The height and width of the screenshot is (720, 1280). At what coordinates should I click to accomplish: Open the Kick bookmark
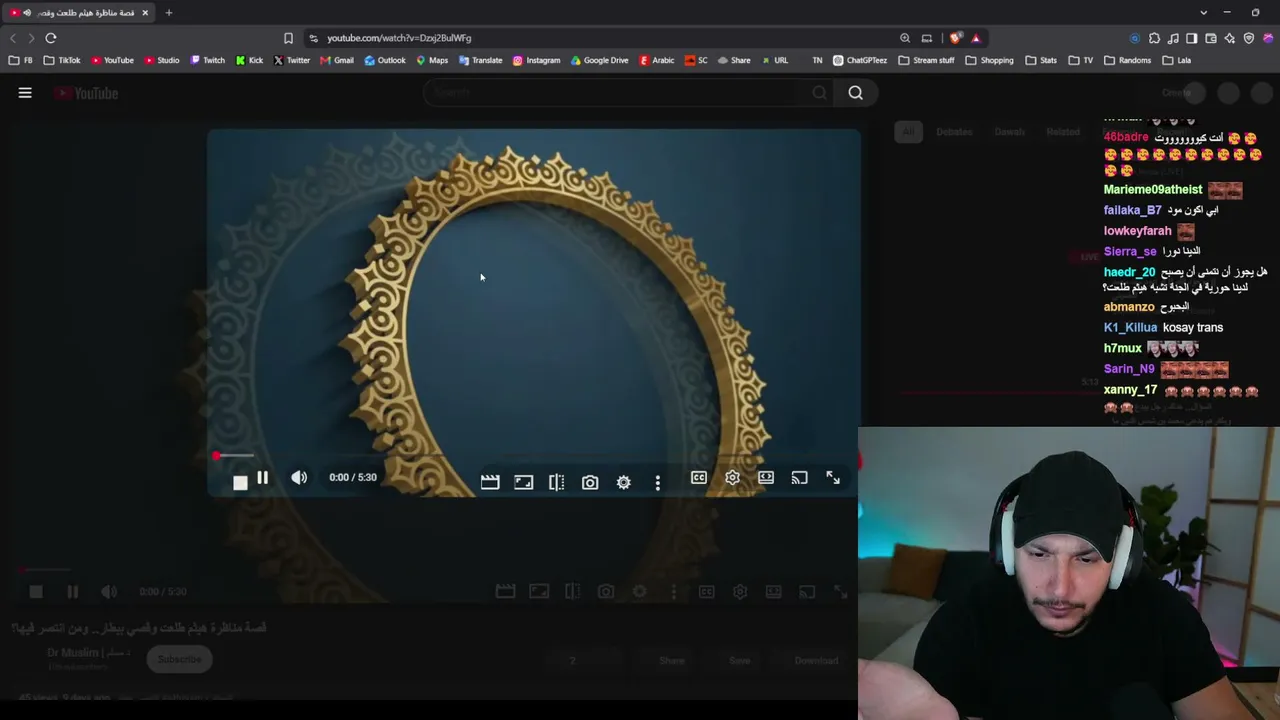pos(249,60)
